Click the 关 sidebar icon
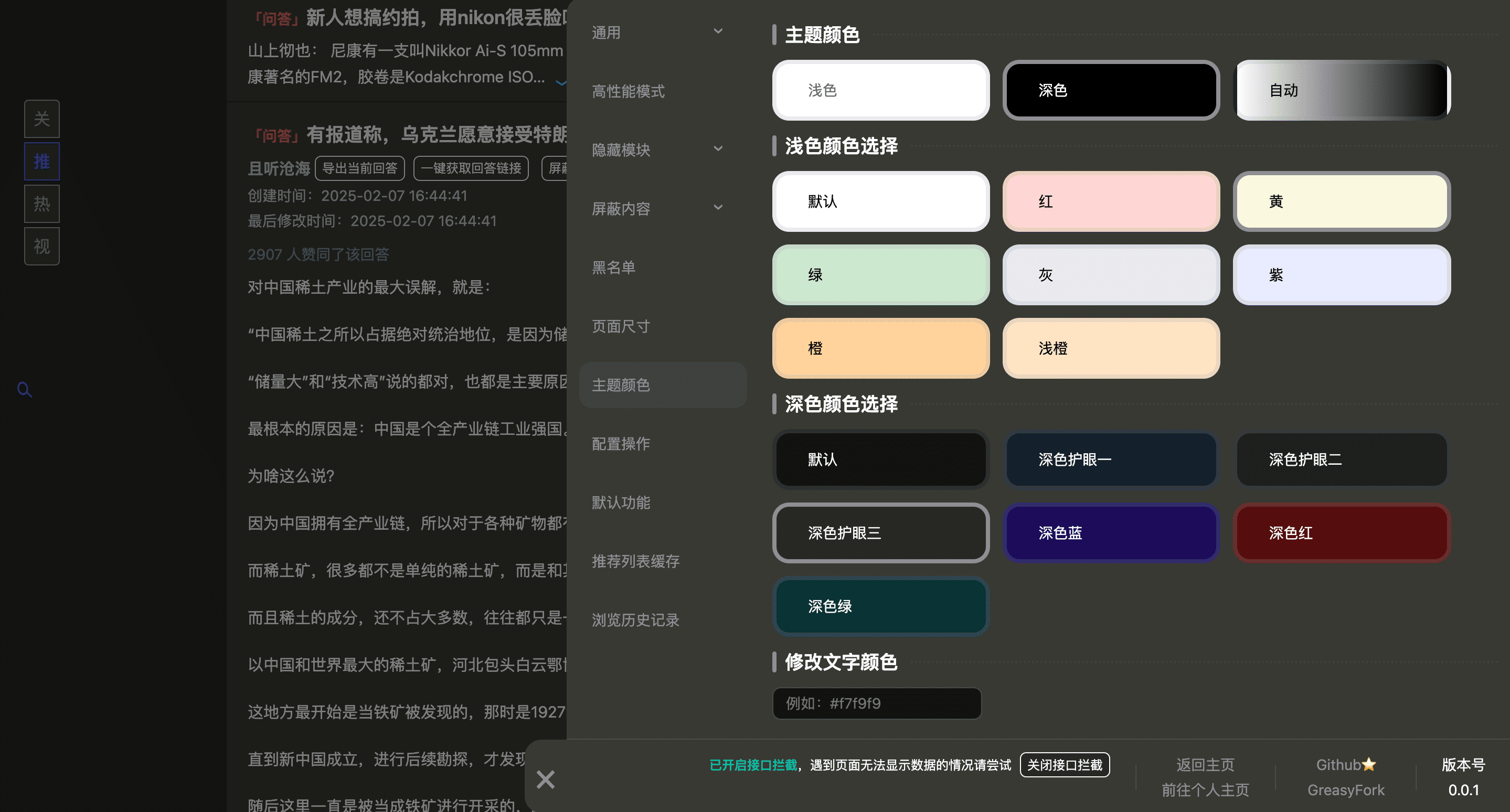Viewport: 1510px width, 812px height. point(41,119)
